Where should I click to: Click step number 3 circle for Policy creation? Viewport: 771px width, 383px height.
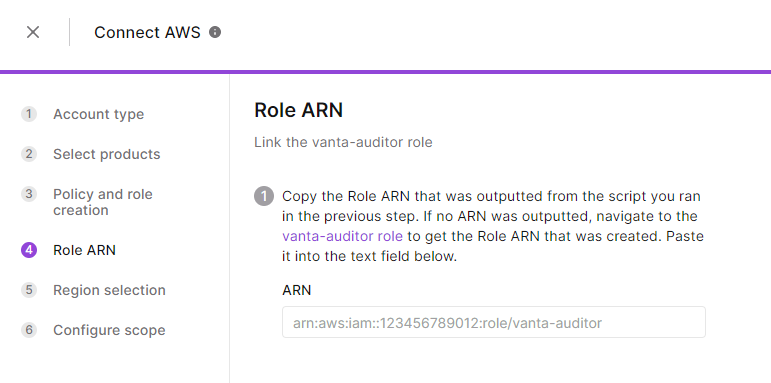(29, 194)
